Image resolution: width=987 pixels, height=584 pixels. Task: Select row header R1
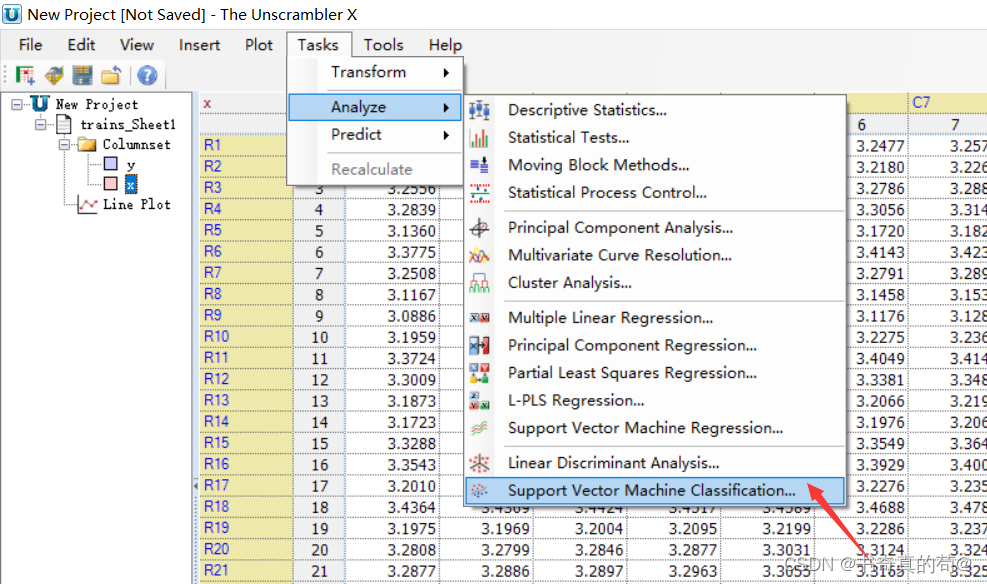pos(246,145)
